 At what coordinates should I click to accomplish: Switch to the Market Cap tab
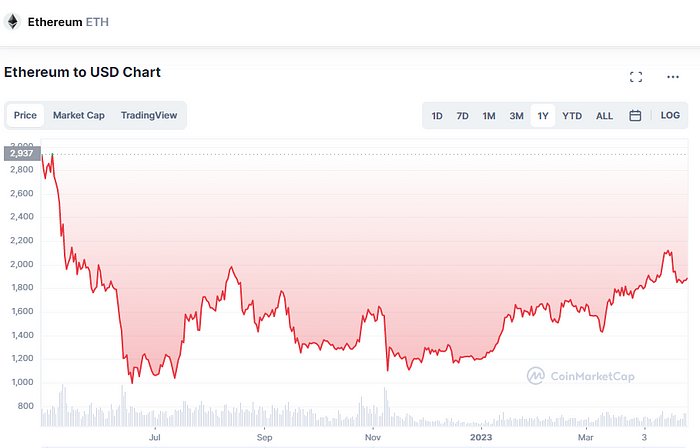click(x=79, y=115)
